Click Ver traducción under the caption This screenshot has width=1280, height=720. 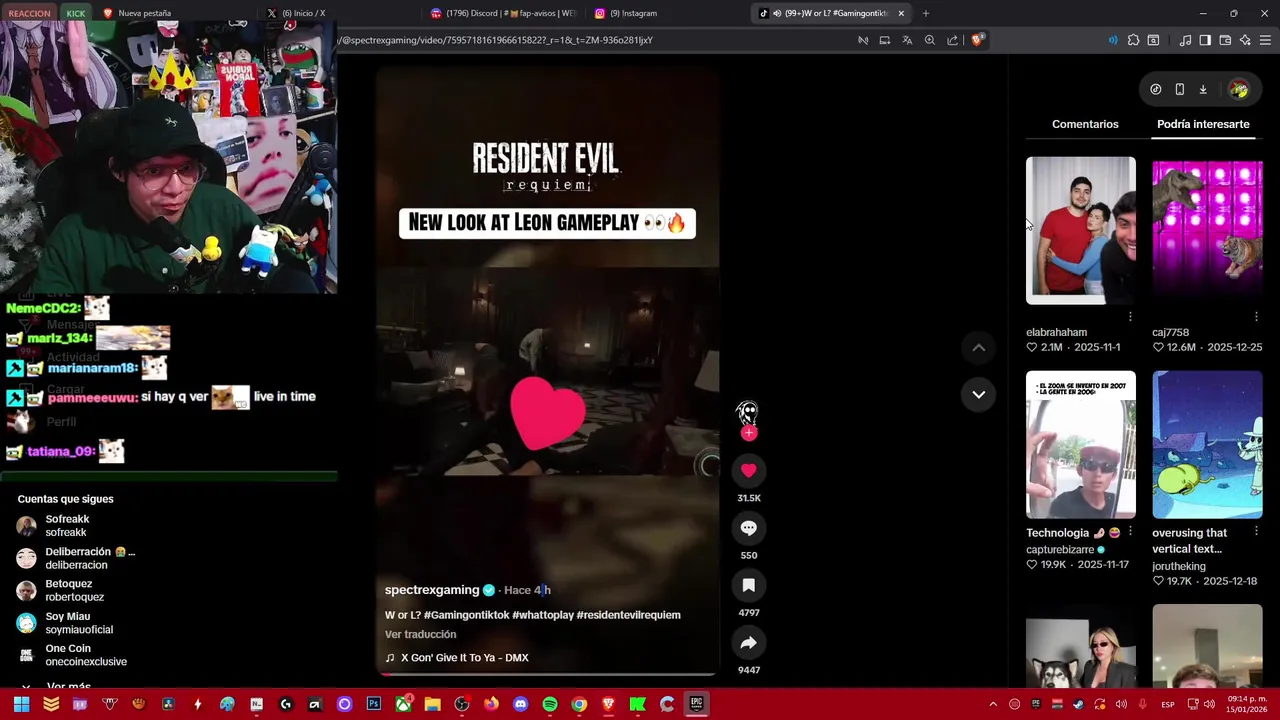[x=420, y=634]
